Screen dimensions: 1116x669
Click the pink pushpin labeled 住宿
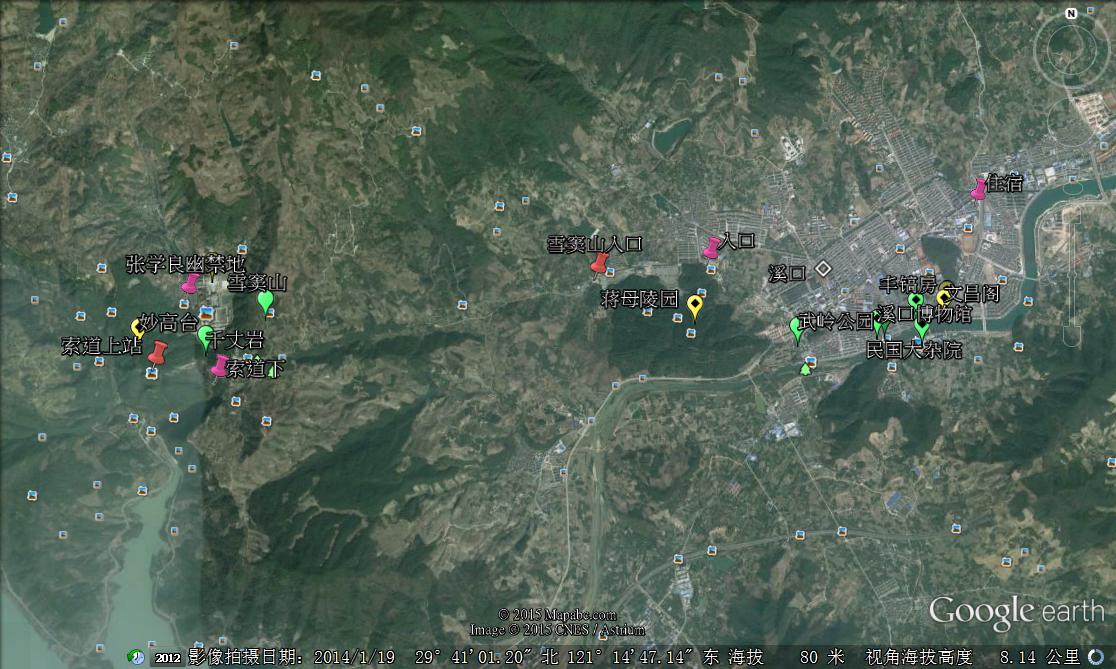coord(979,189)
